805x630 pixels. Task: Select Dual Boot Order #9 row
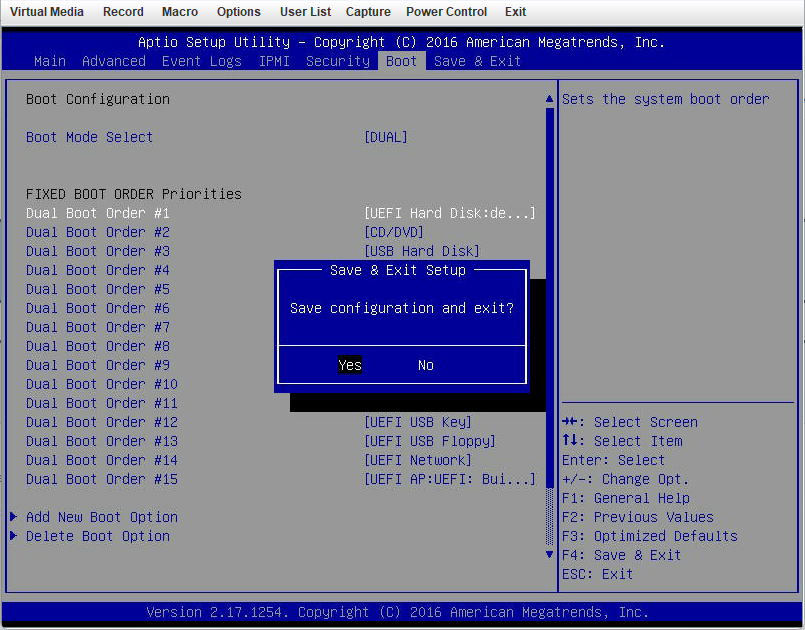[98, 365]
